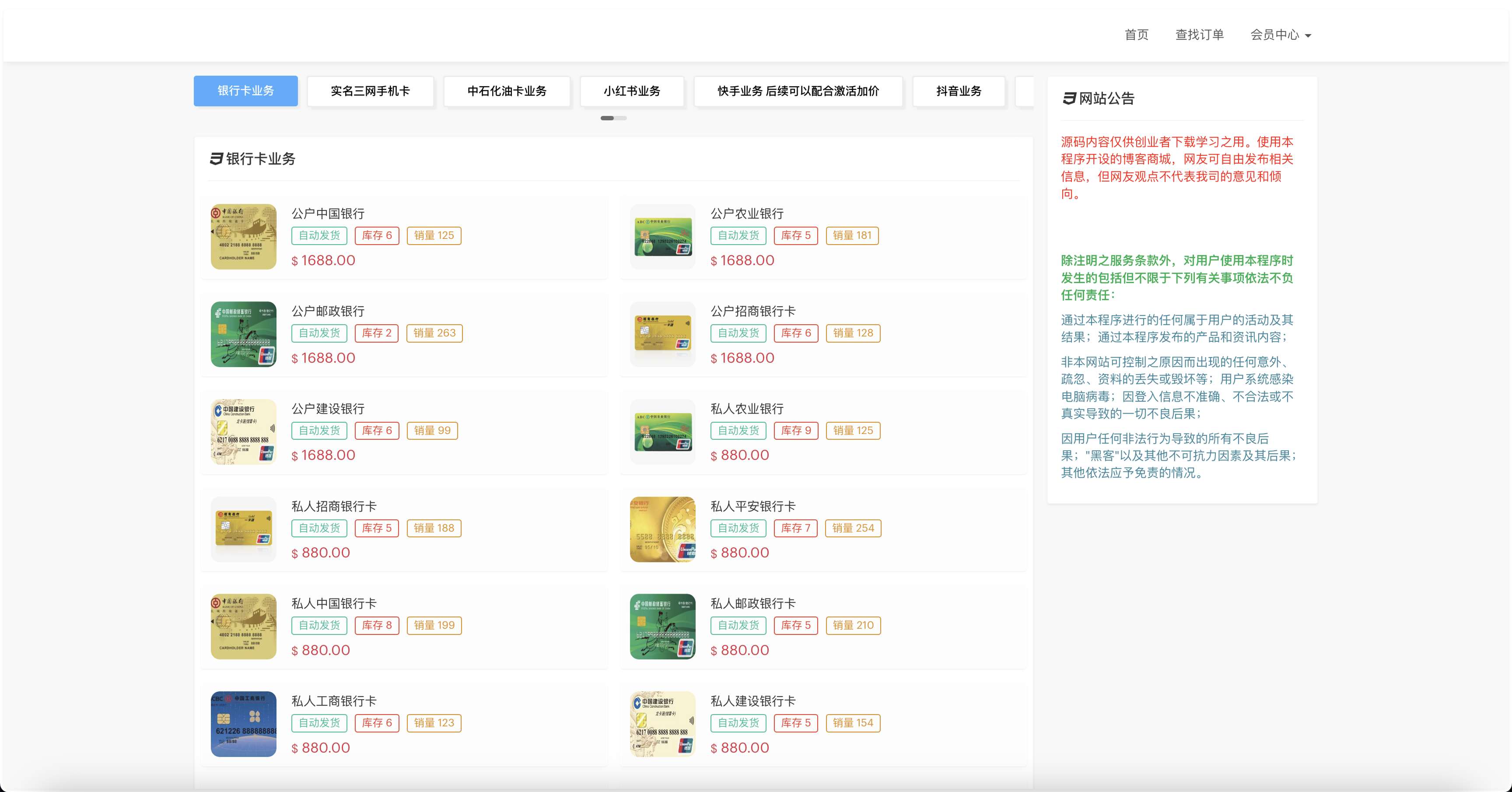1512x792 pixels.
Task: Click the 公户中国银行 card thumbnail
Action: (x=243, y=237)
